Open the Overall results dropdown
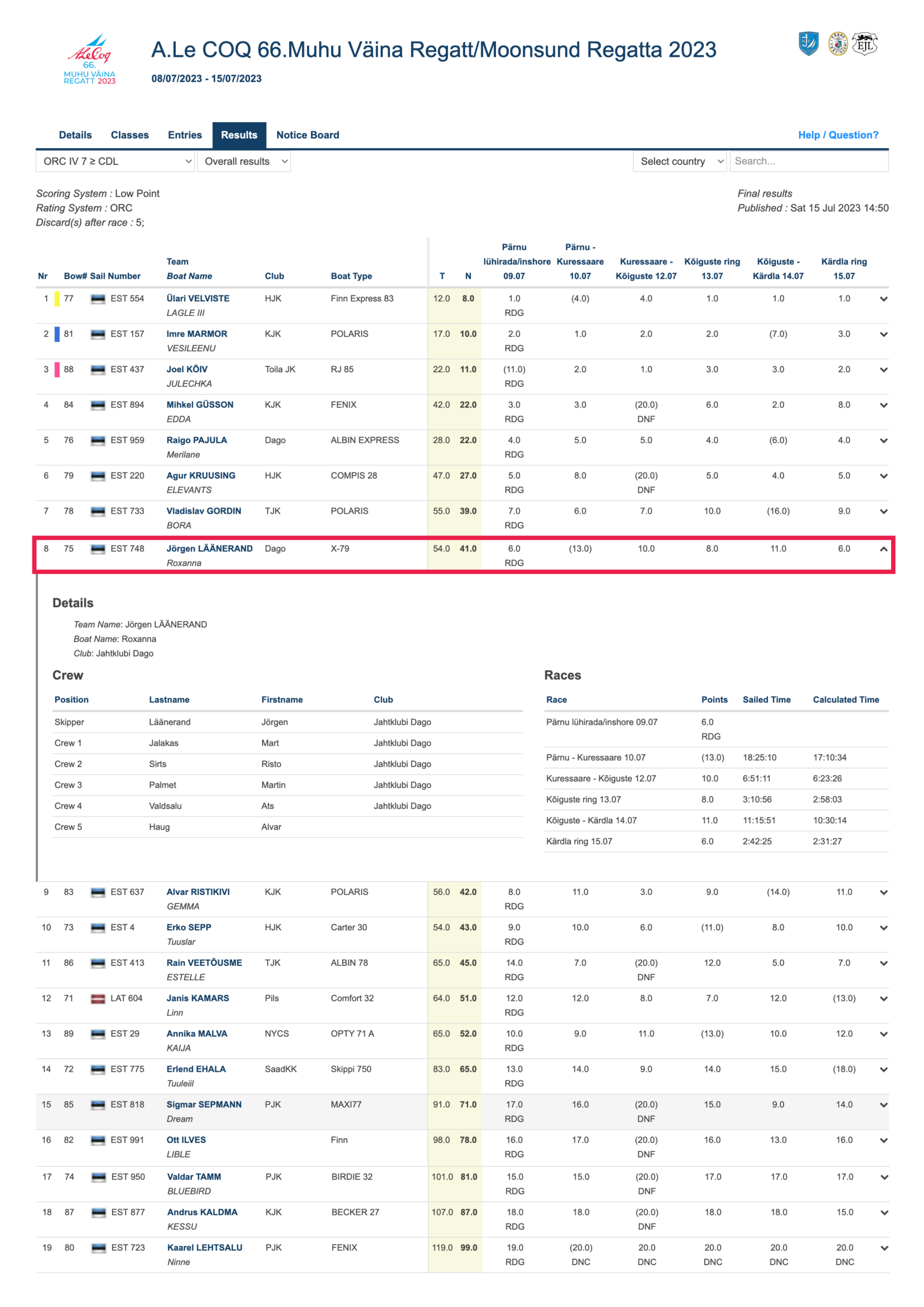924x1307 pixels. [x=244, y=161]
